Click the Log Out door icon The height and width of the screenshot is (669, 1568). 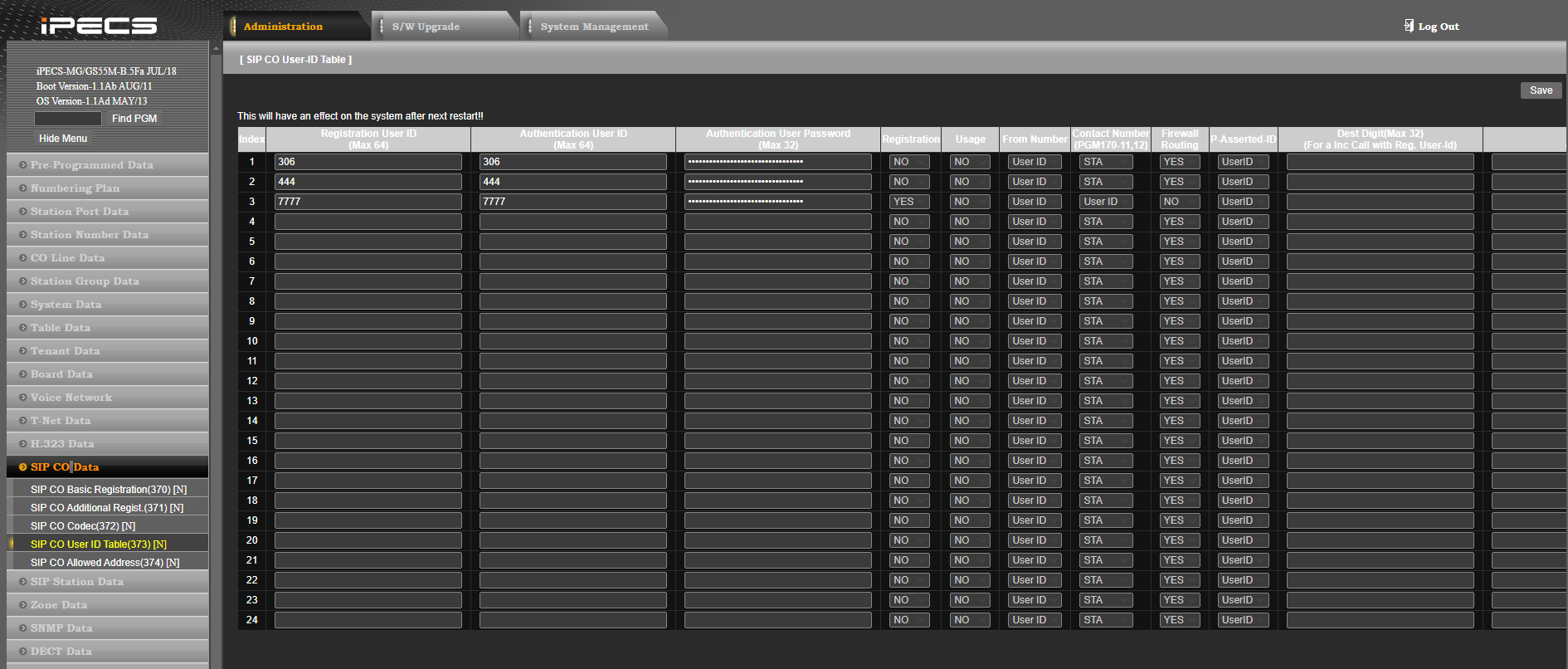pos(1408,26)
